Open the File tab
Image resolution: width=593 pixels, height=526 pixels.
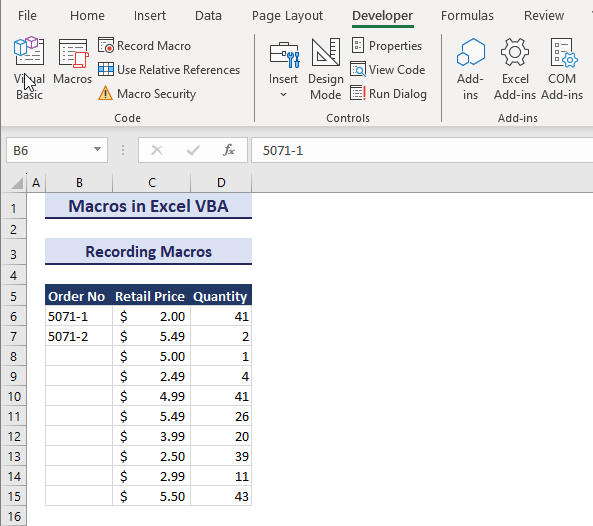pos(27,16)
